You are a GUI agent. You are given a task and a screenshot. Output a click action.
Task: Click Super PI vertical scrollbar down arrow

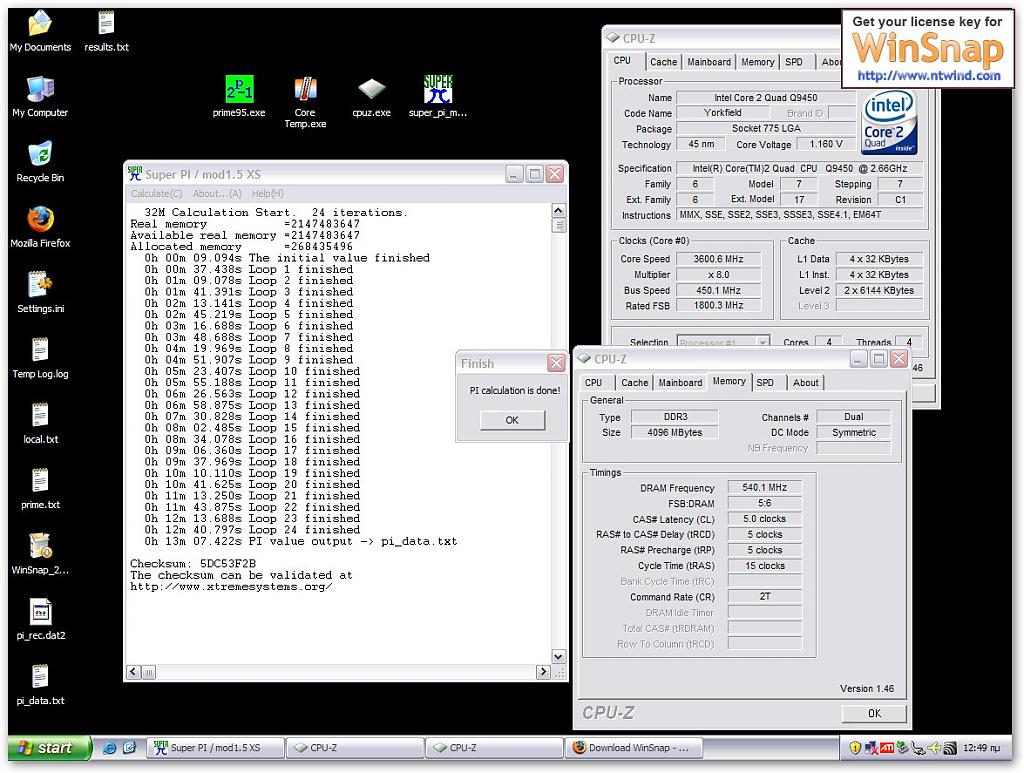pos(558,656)
